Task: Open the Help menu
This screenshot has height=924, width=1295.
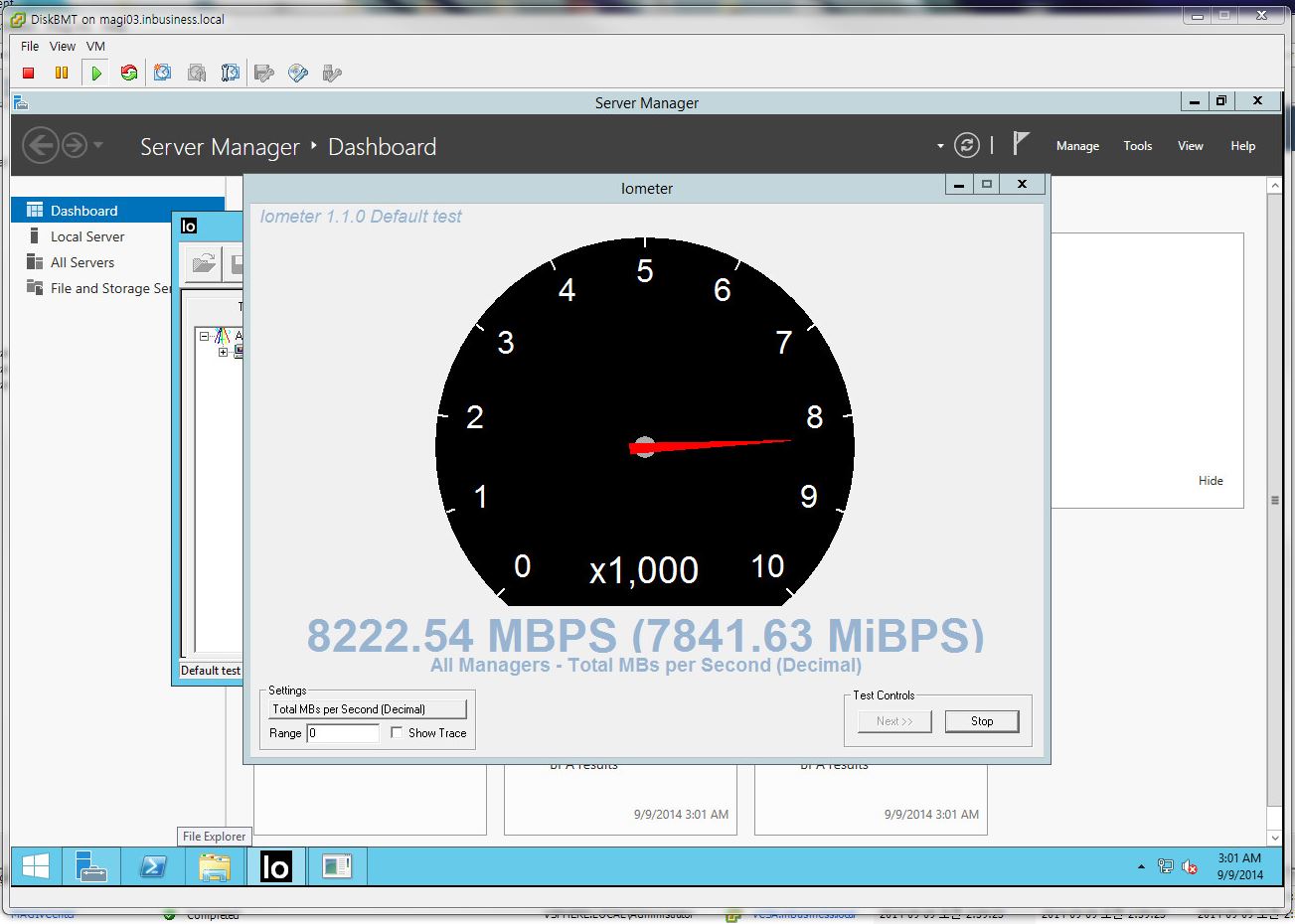Action: pos(1243,146)
